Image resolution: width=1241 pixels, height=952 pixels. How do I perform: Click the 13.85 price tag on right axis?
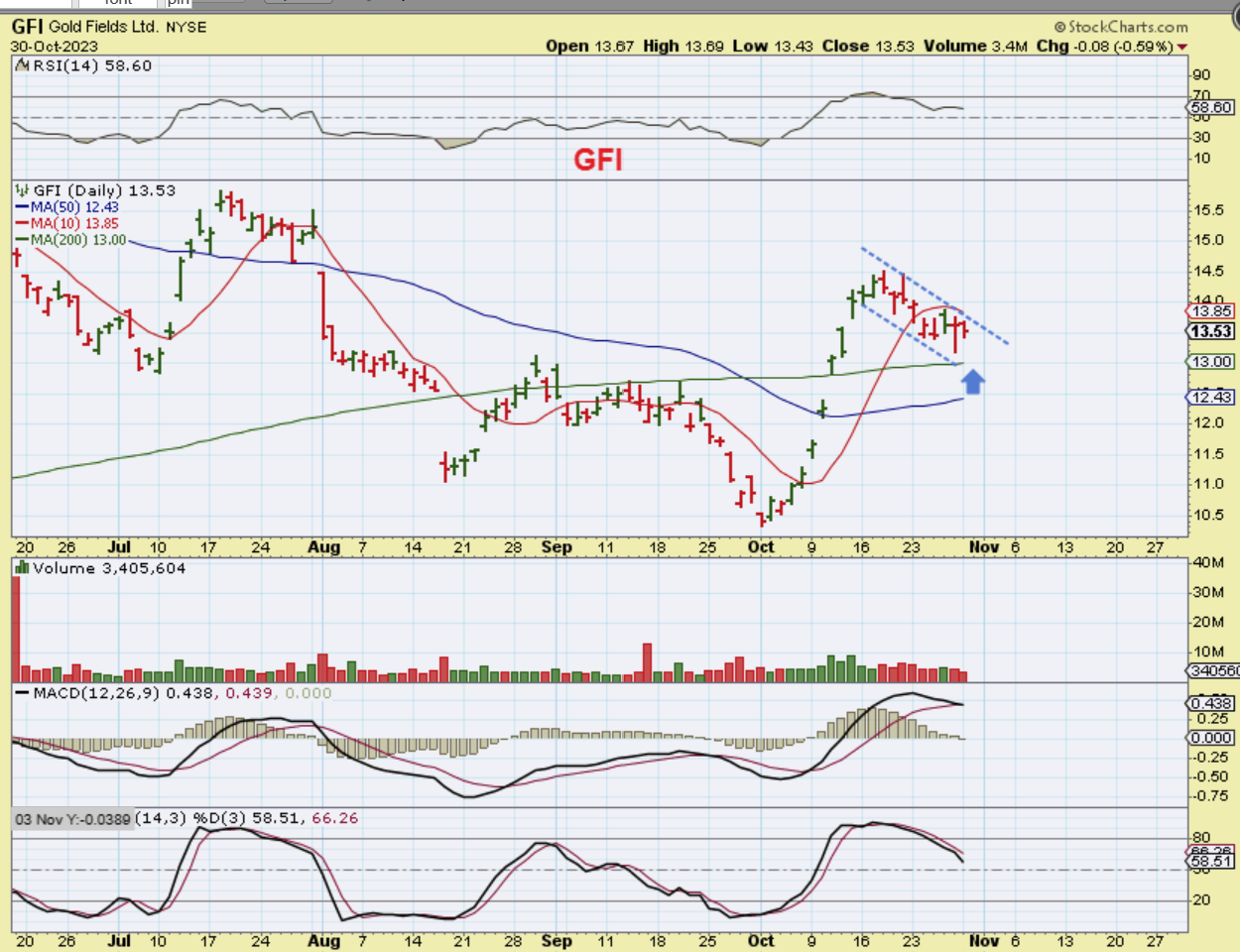click(1211, 311)
